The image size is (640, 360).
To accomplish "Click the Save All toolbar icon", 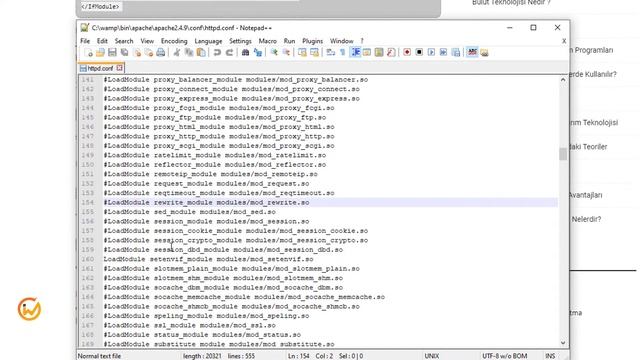I will [x=124, y=52].
